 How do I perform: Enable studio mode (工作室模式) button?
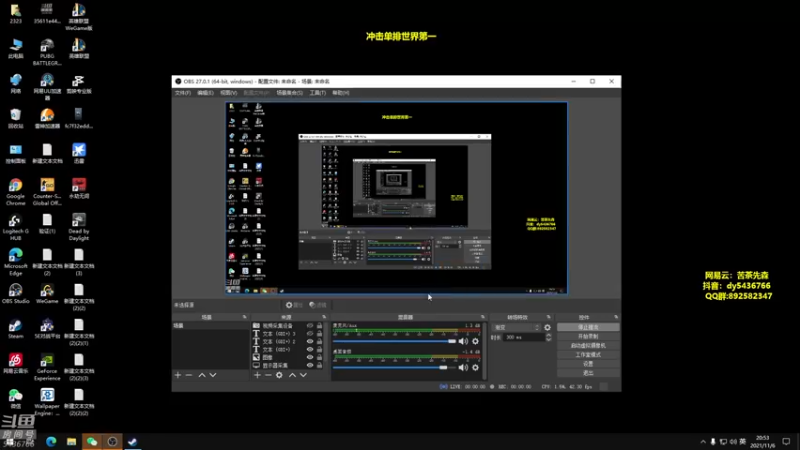[x=588, y=355]
